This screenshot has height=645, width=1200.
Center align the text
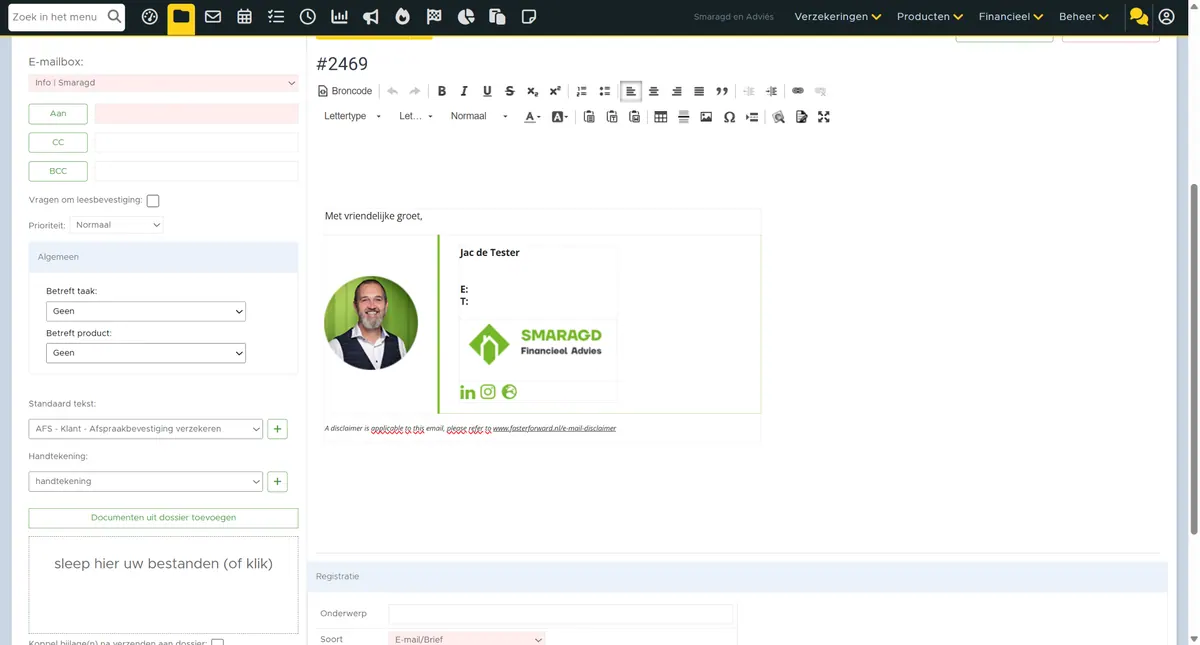pyautogui.click(x=653, y=91)
